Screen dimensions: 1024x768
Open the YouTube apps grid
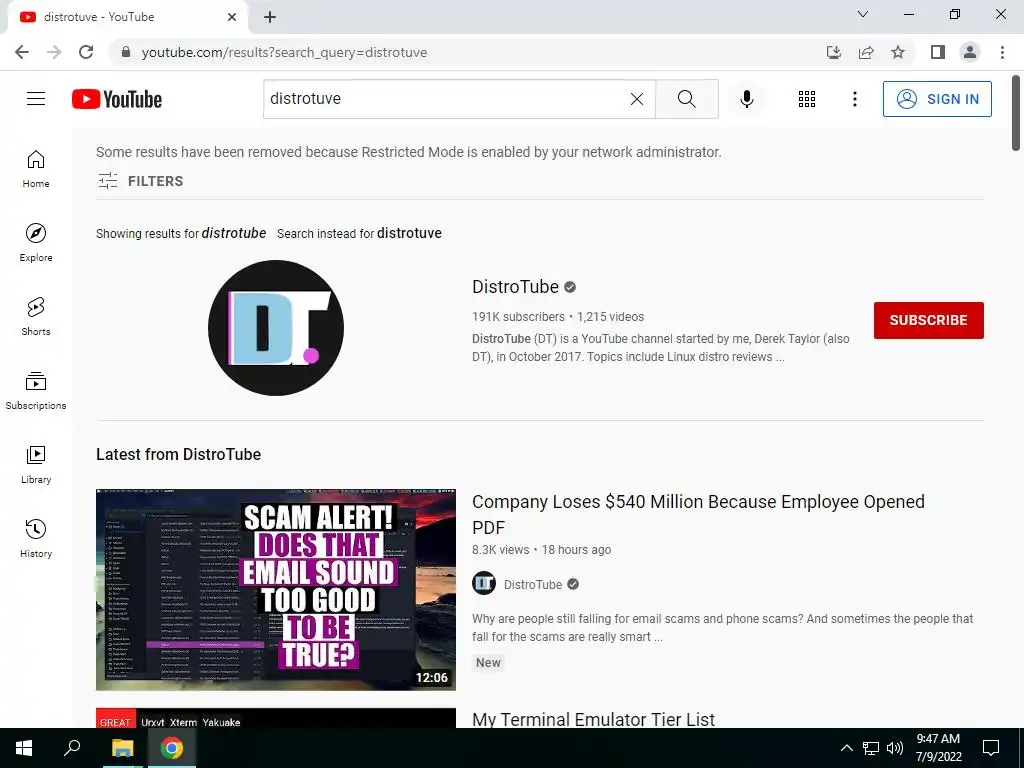807,99
